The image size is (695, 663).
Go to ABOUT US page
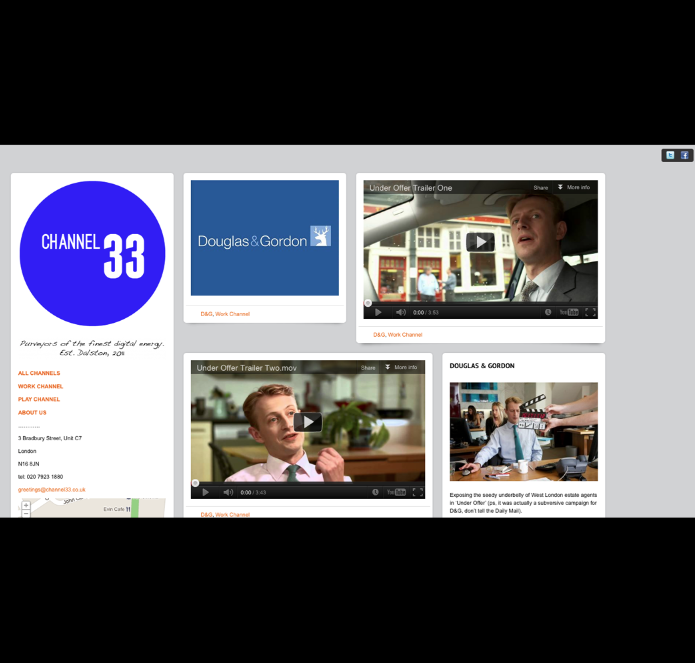coord(32,413)
